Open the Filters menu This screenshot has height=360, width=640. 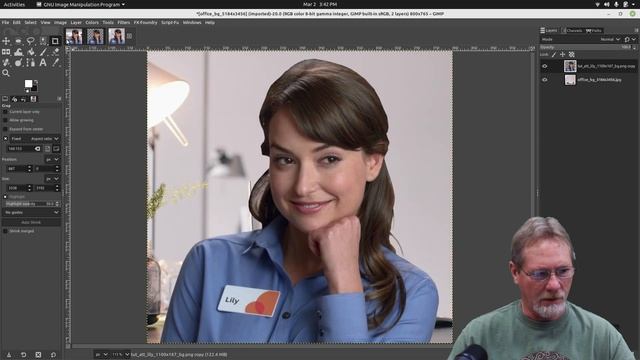point(124,23)
